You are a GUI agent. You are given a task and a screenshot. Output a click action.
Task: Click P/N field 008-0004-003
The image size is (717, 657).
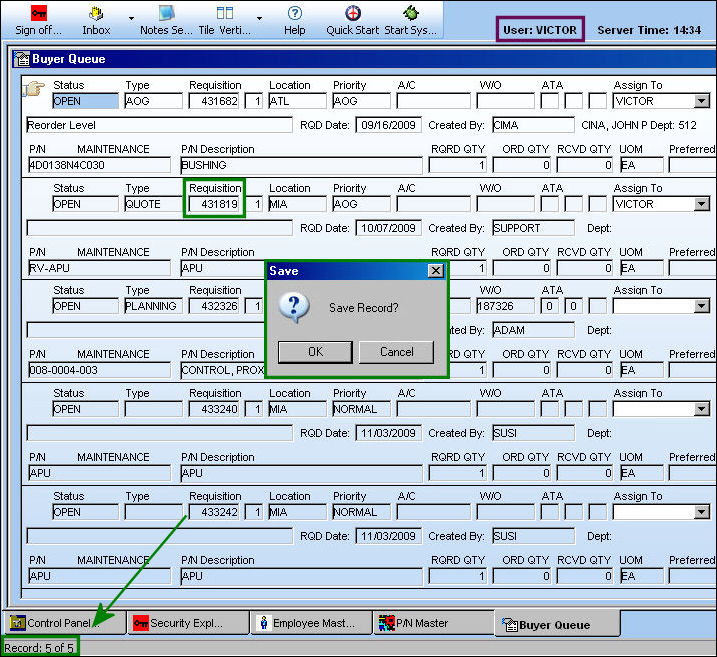(x=99, y=370)
